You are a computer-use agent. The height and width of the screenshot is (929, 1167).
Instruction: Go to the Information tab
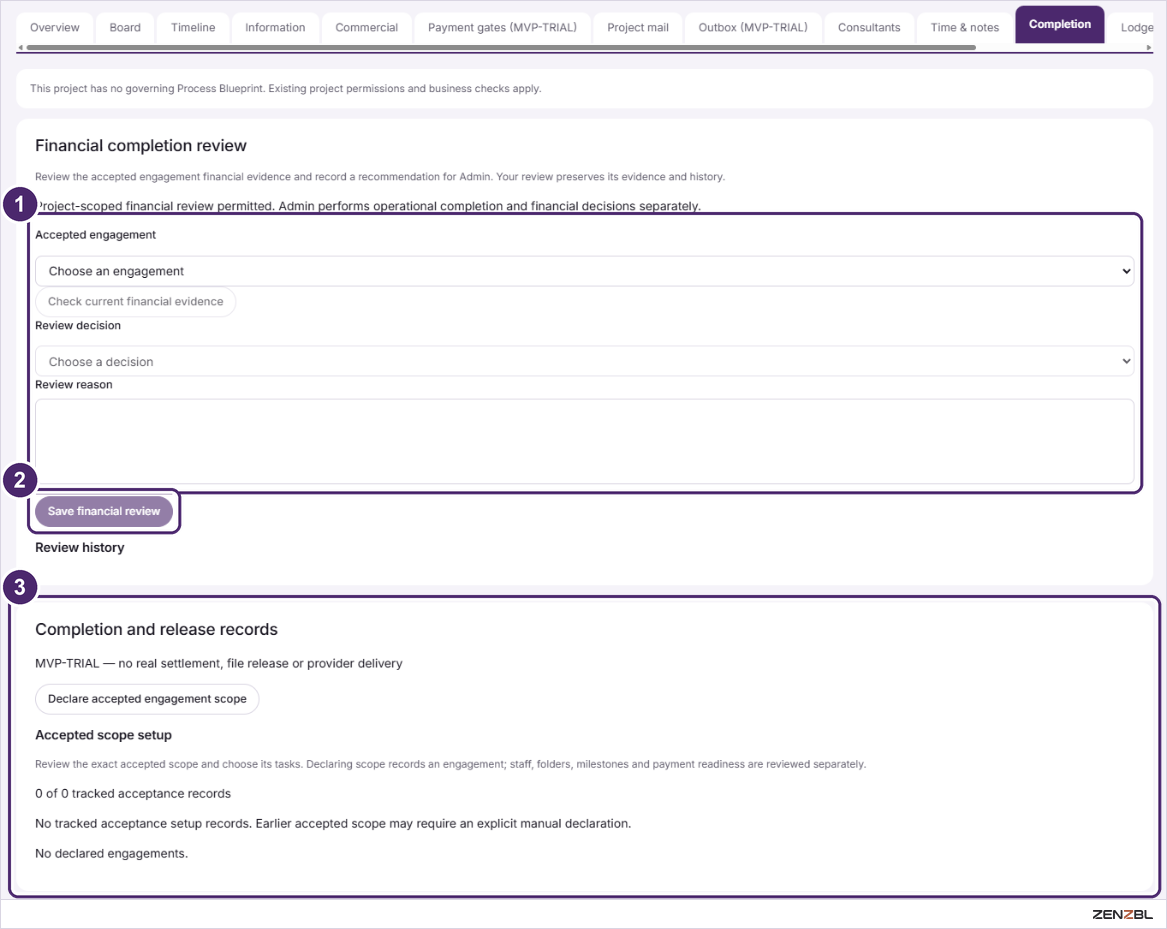pyautogui.click(x=275, y=28)
